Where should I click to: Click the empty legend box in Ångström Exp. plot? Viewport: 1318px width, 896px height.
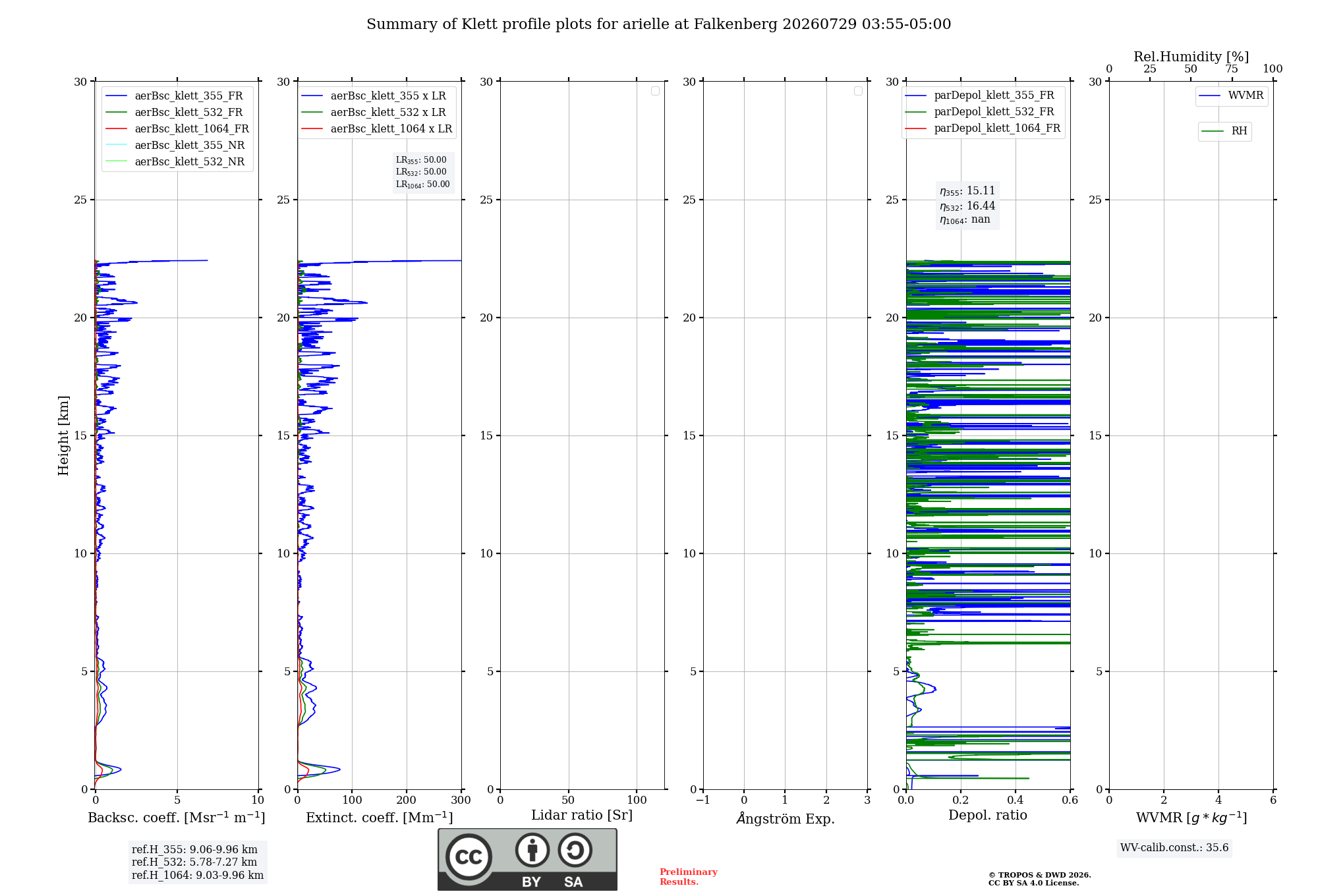pyautogui.click(x=858, y=91)
